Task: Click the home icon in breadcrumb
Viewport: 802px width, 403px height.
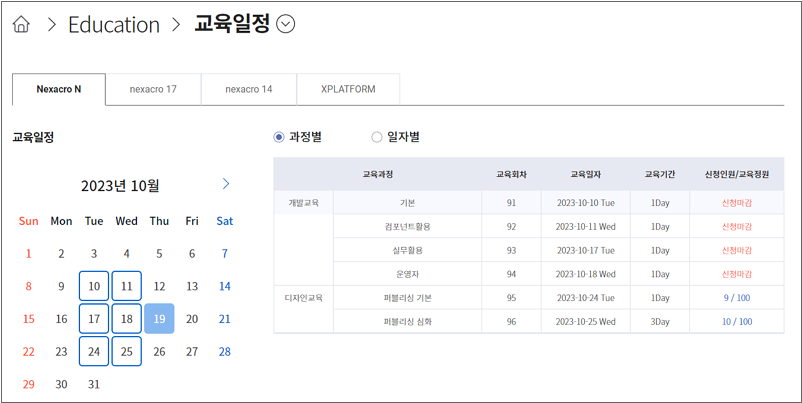Action: click(21, 25)
